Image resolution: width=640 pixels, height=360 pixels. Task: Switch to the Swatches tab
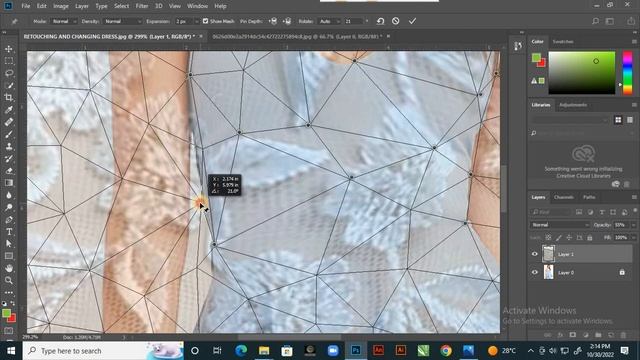(x=563, y=42)
